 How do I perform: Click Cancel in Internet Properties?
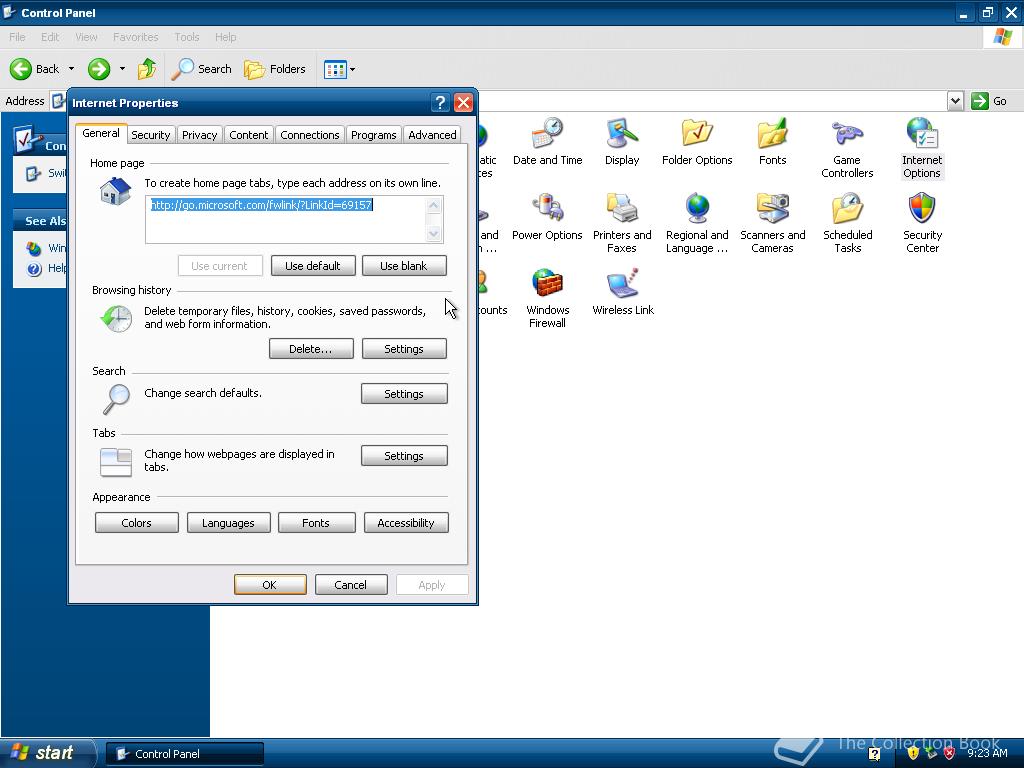351,584
